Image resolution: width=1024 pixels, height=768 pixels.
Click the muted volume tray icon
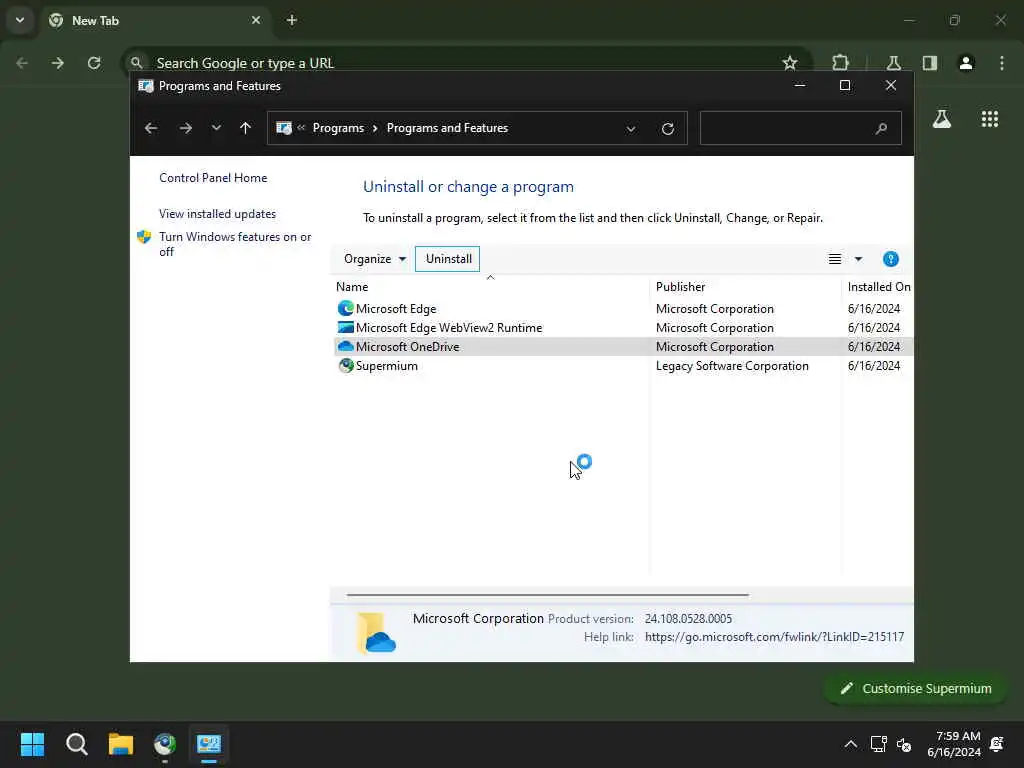point(904,744)
